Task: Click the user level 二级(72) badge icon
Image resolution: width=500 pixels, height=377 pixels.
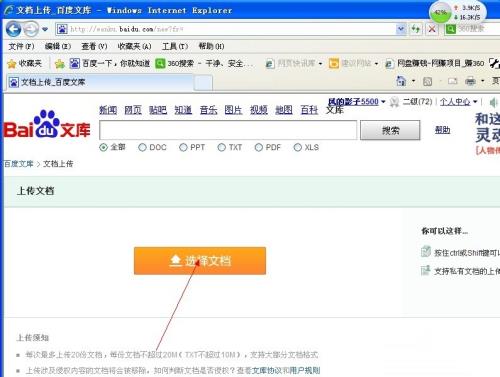Action: click(394, 102)
